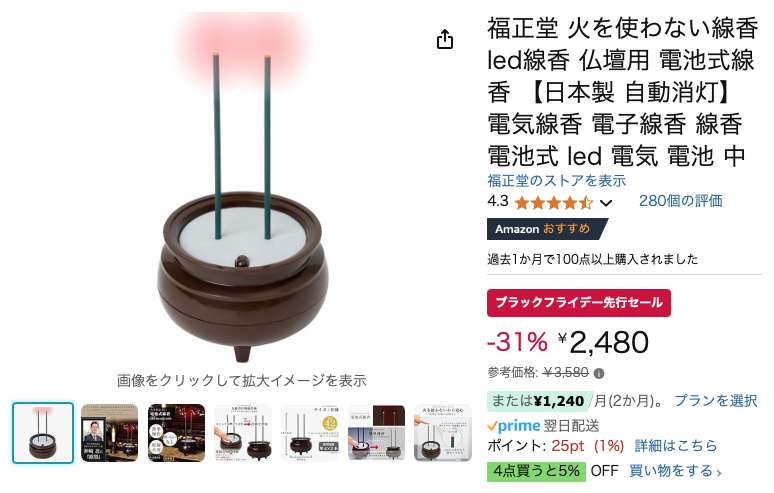This screenshot has width=774, height=493.
Task: Click the prime logo near 翌日配送
Action: pos(513,425)
